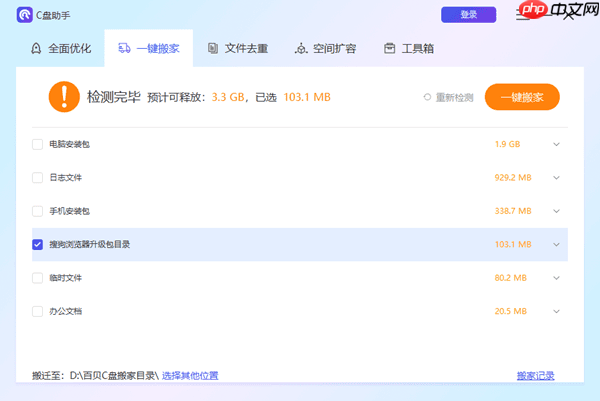600x401 pixels.
Task: Click the orange warning exclamation icon
Action: pyautogui.click(x=63, y=97)
